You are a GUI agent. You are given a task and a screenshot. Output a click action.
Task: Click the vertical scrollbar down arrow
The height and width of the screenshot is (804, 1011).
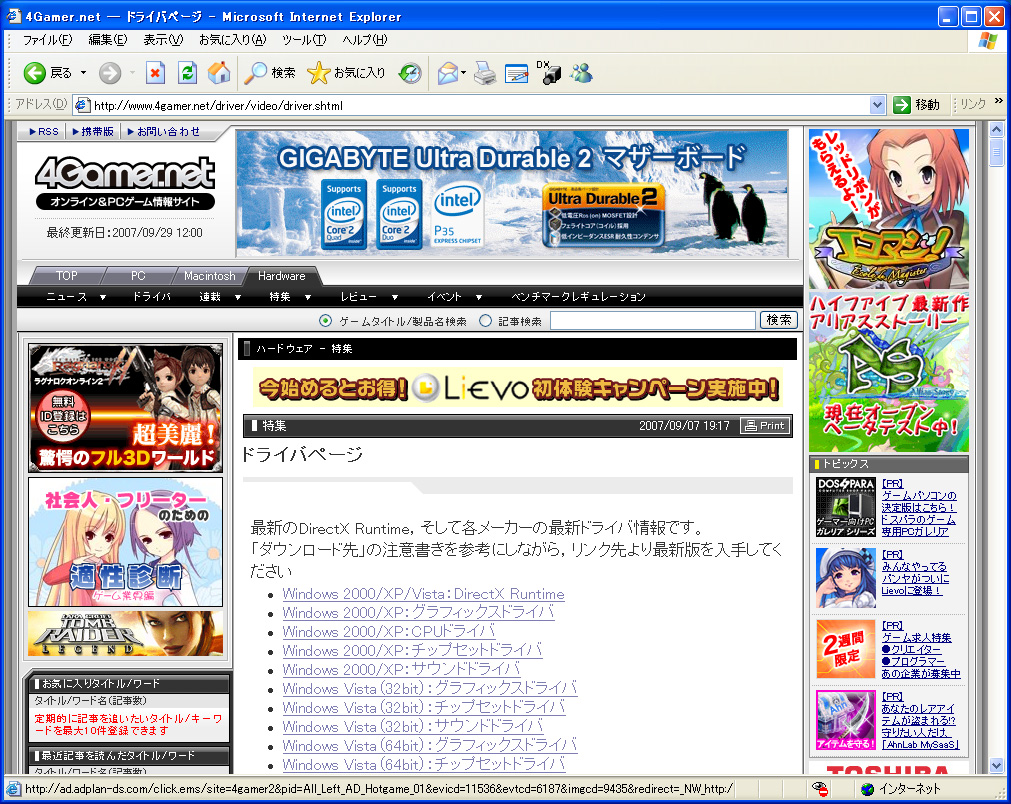(x=996, y=765)
